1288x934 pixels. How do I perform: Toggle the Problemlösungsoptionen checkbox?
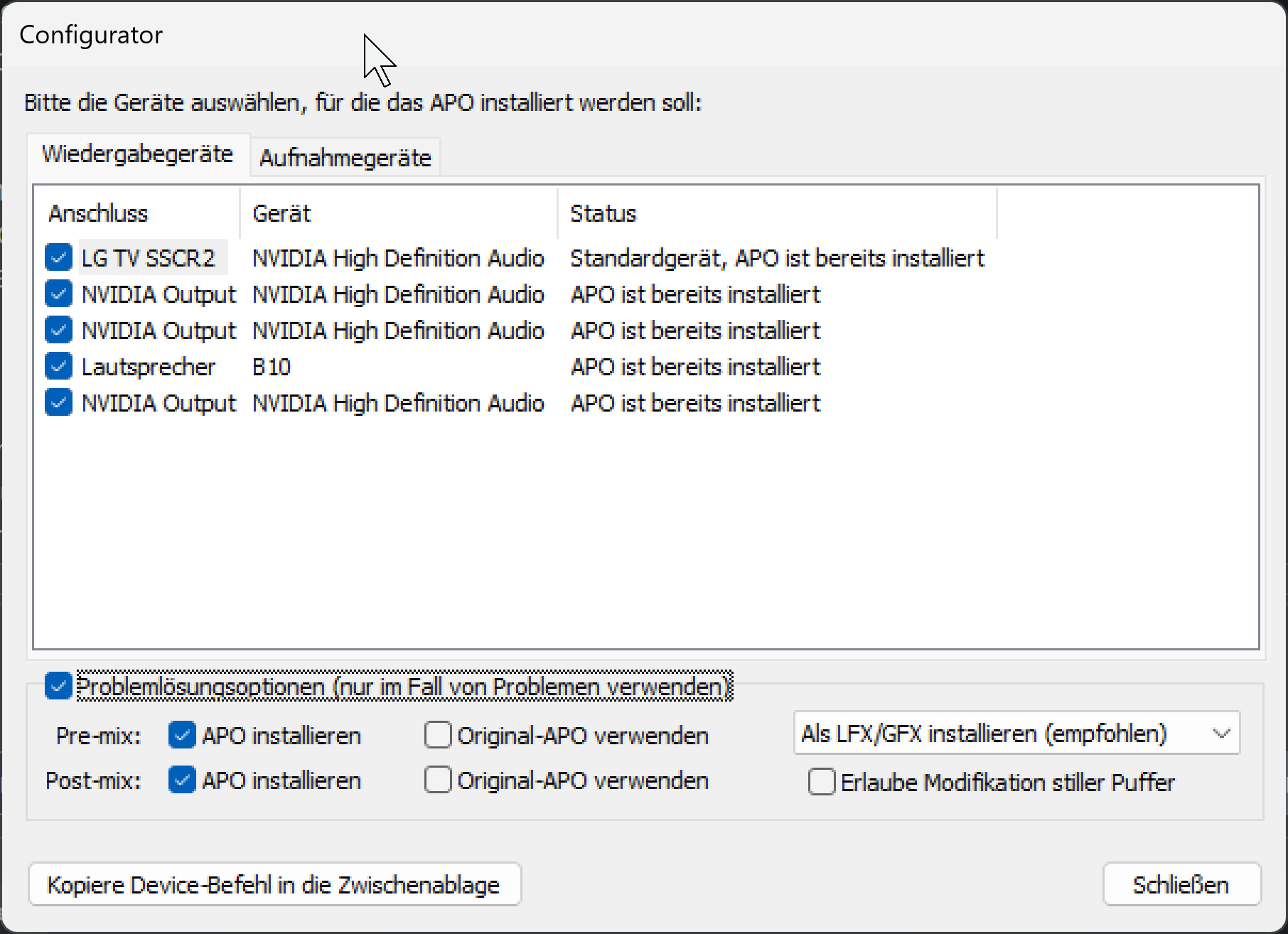tap(58, 686)
